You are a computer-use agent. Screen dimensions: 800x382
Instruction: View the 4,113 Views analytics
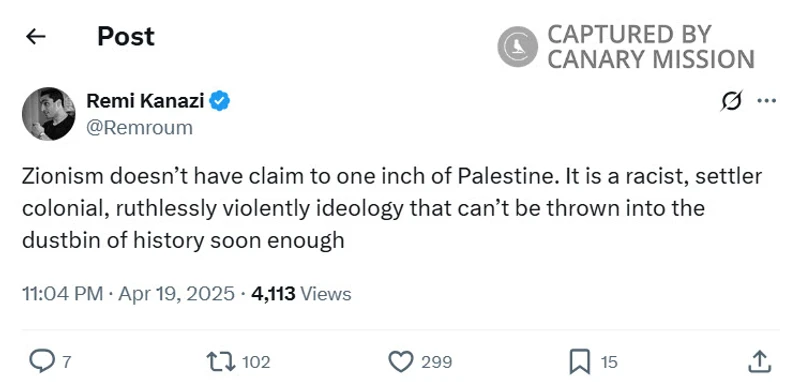click(x=302, y=294)
